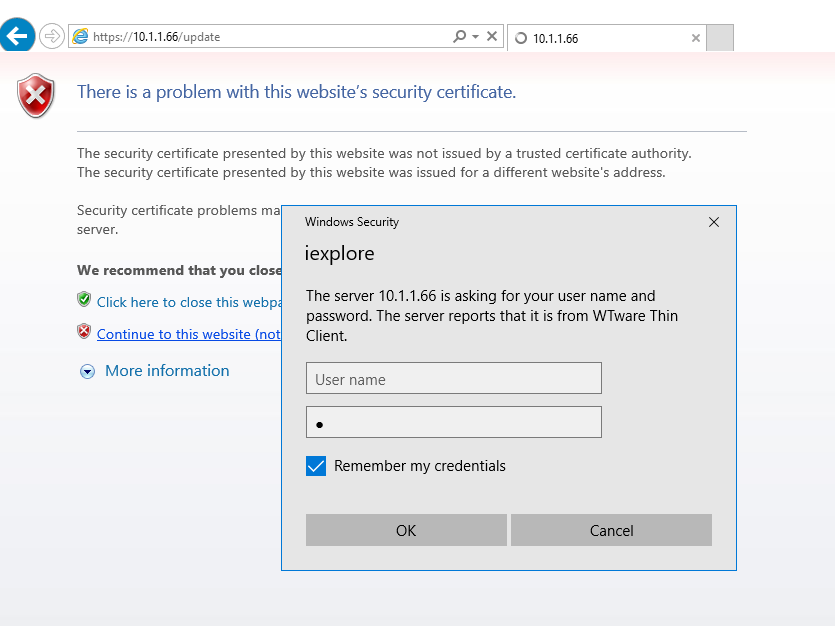Open a new browser tab
The height and width of the screenshot is (626, 835).
point(718,37)
